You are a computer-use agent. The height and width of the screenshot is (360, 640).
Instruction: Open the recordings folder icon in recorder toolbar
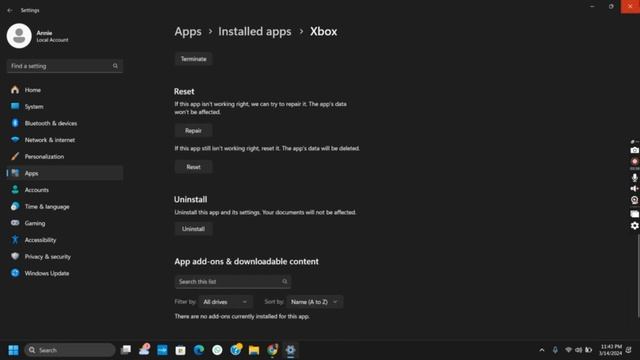pyautogui.click(x=634, y=213)
